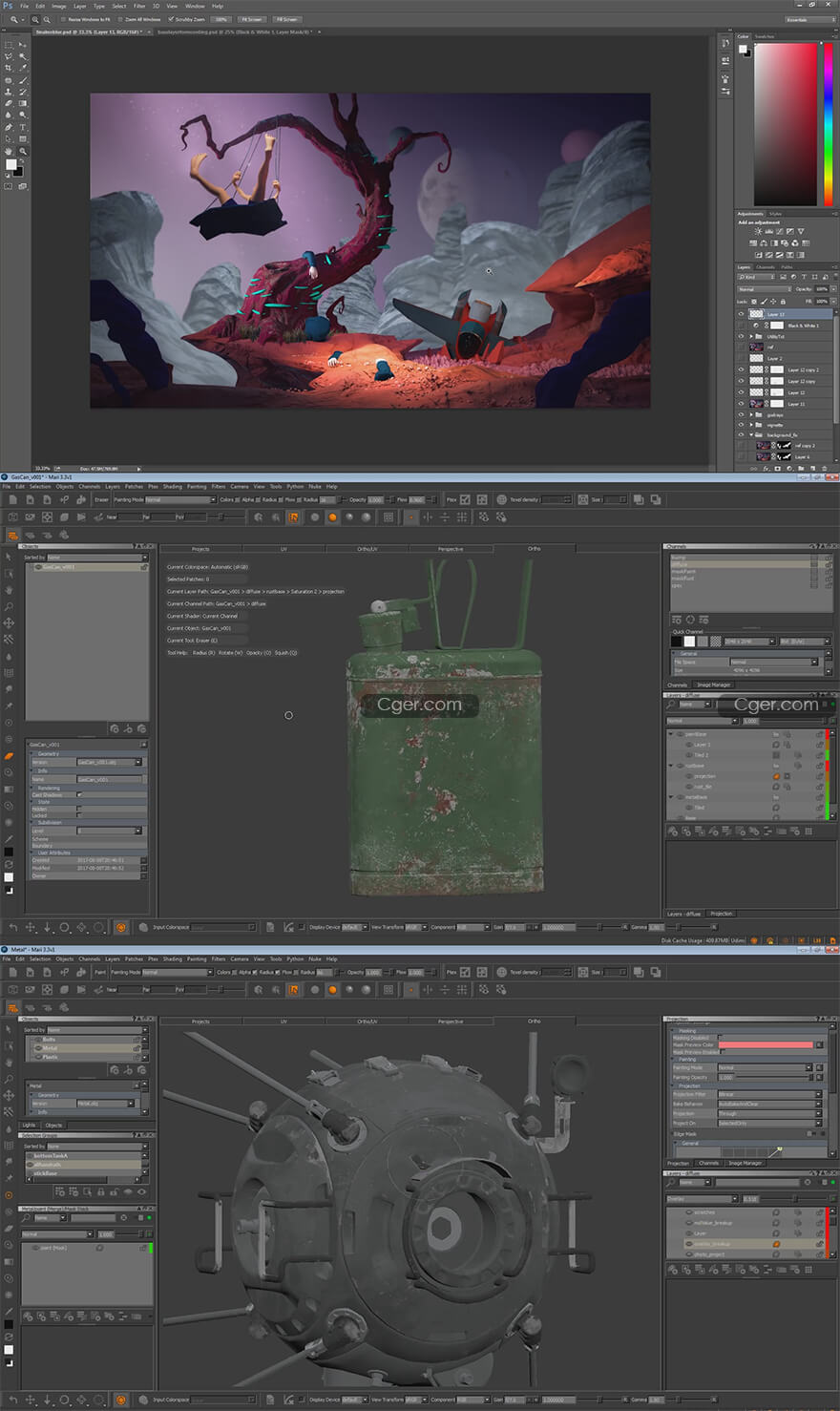Toggle Cast Shadows checkbox in GasCan Mari object properties
The height and width of the screenshot is (1411, 840).
[x=79, y=795]
